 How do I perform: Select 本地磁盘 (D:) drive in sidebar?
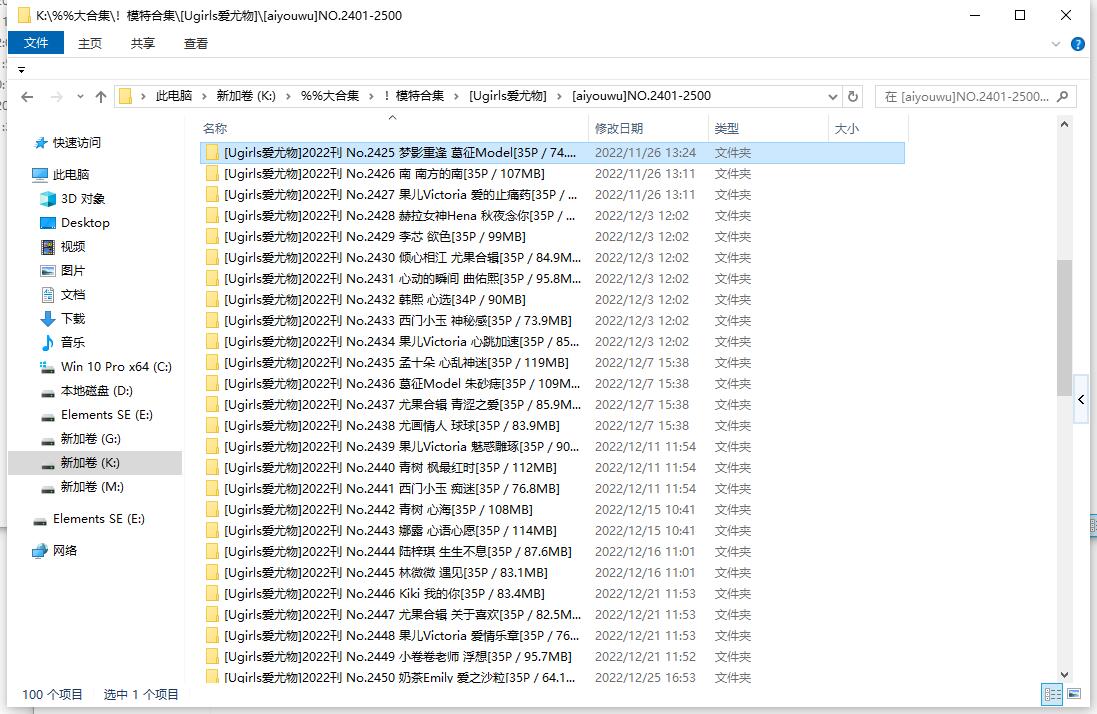point(97,390)
